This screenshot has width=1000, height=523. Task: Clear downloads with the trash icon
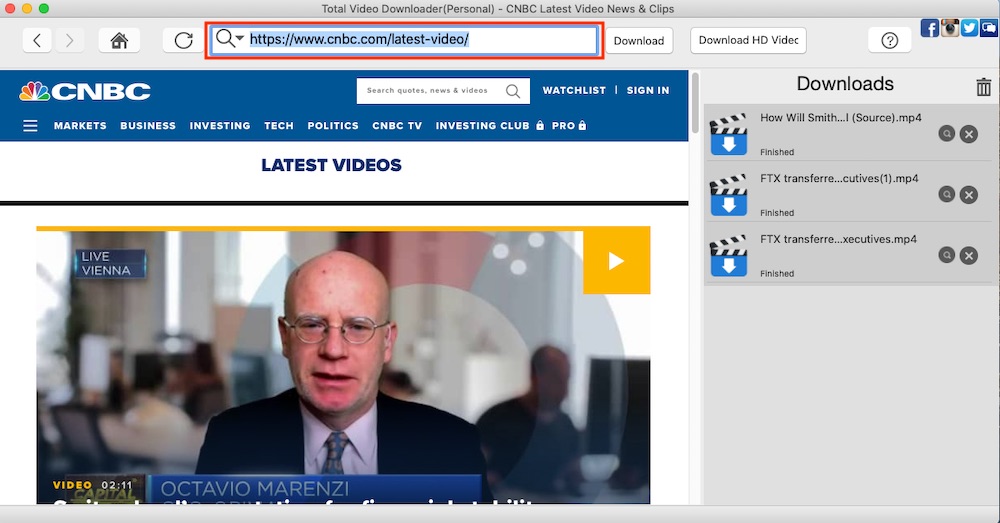983,86
